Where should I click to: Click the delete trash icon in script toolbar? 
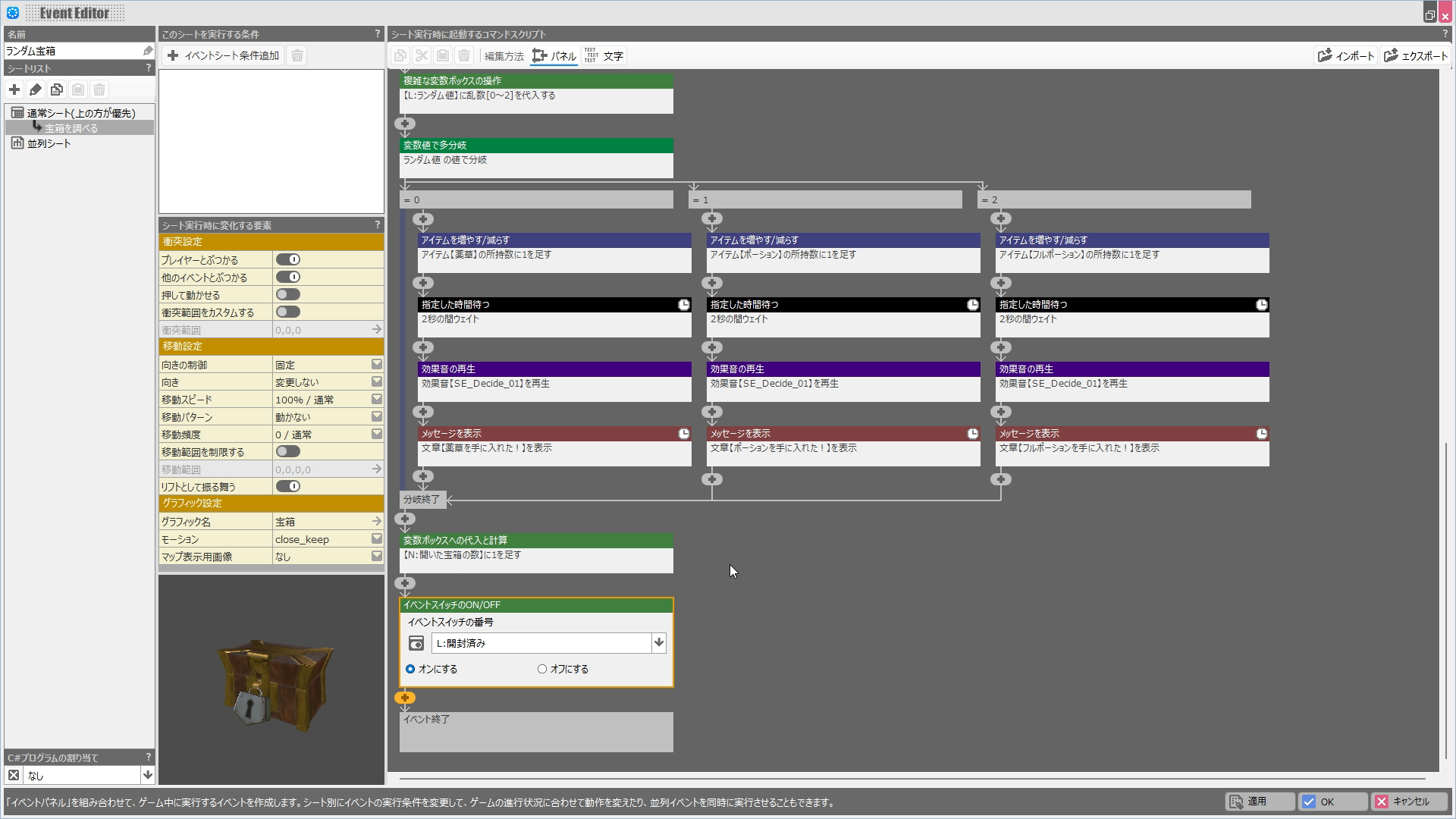coord(464,55)
